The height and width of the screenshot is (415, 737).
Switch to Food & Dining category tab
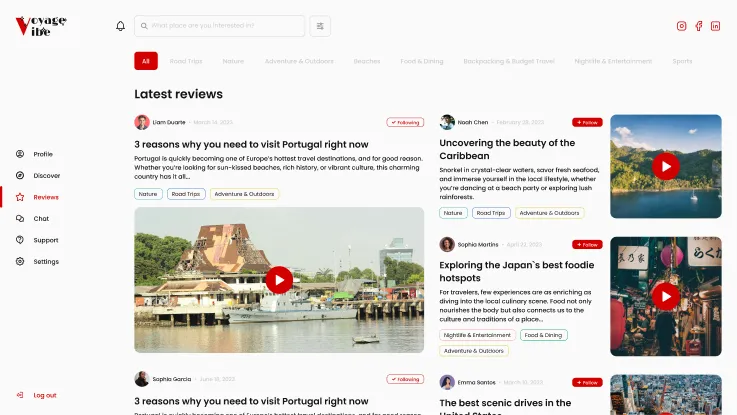point(422,61)
